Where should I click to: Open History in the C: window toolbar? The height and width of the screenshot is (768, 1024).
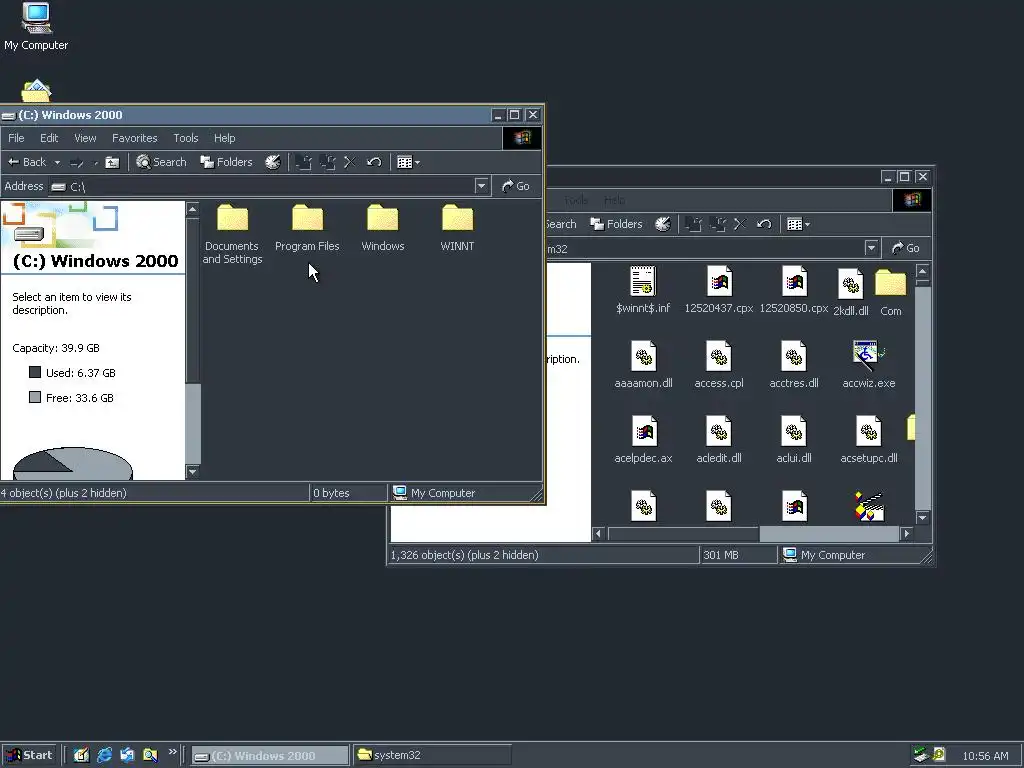(x=273, y=162)
